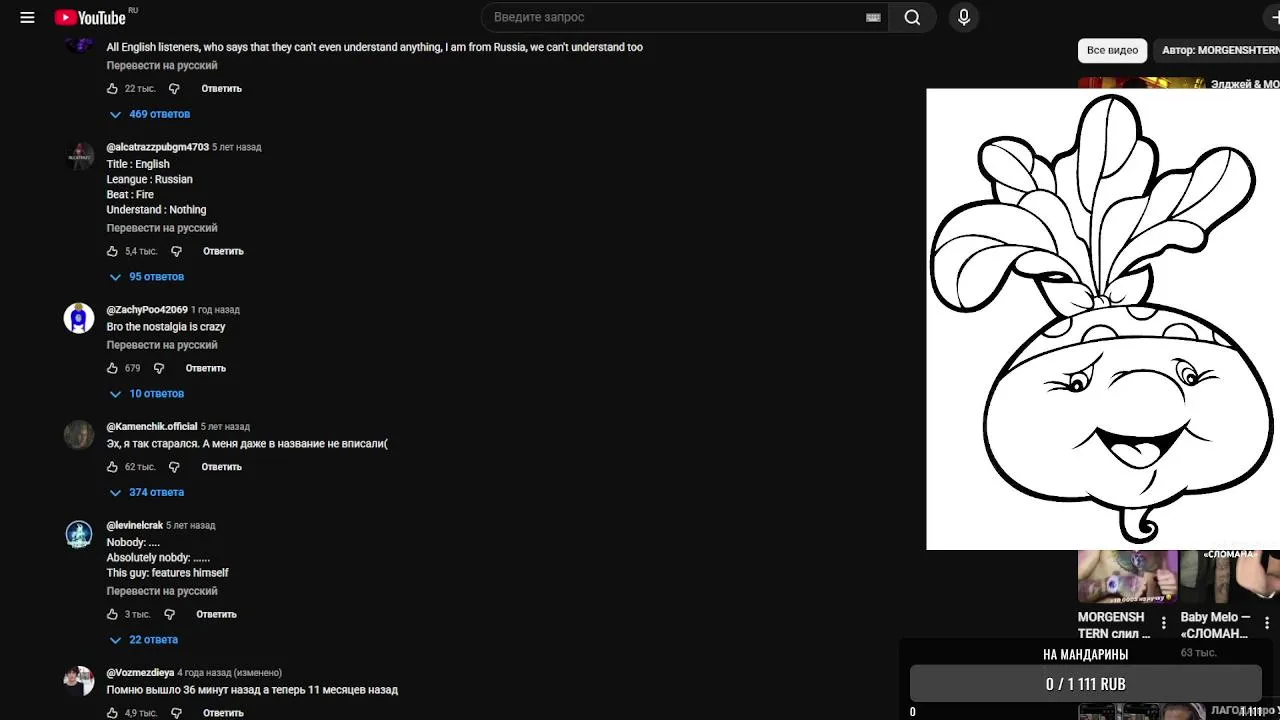Open @Vozmezdieya channel link
The width and height of the screenshot is (1280, 720).
(x=140, y=673)
